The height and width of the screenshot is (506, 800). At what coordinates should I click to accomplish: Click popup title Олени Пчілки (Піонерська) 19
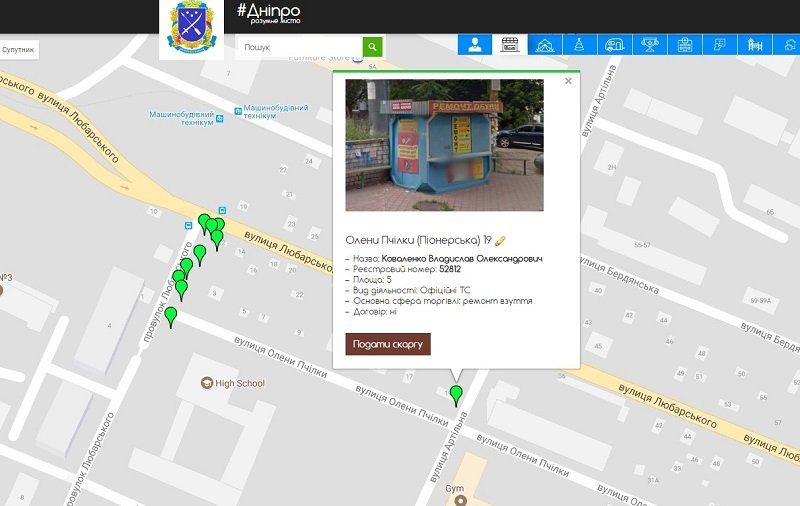[x=418, y=240]
